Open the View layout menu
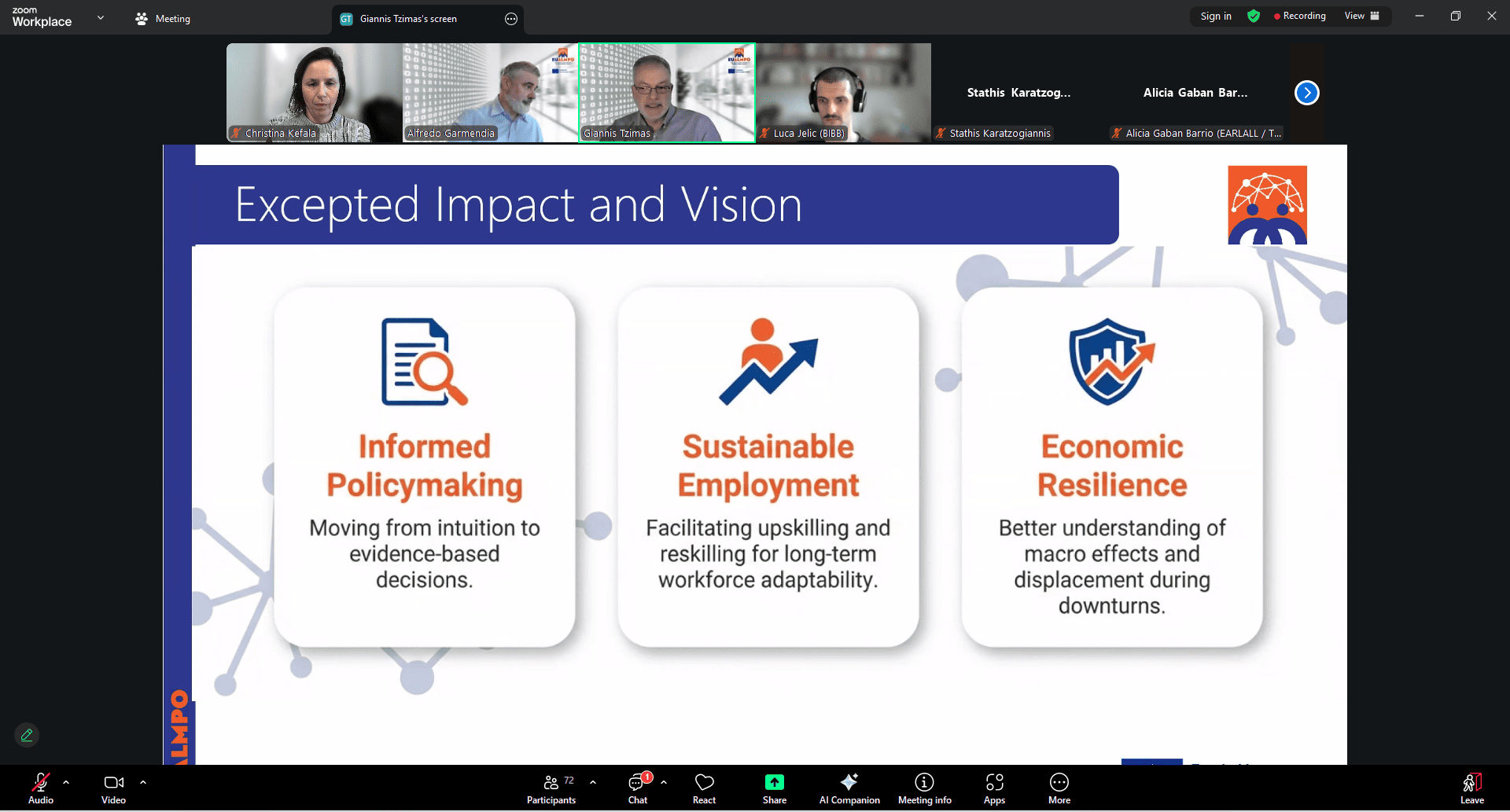The height and width of the screenshot is (812, 1510). [1361, 16]
